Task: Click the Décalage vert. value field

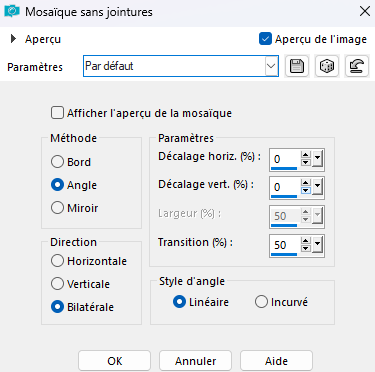Action: coord(285,187)
